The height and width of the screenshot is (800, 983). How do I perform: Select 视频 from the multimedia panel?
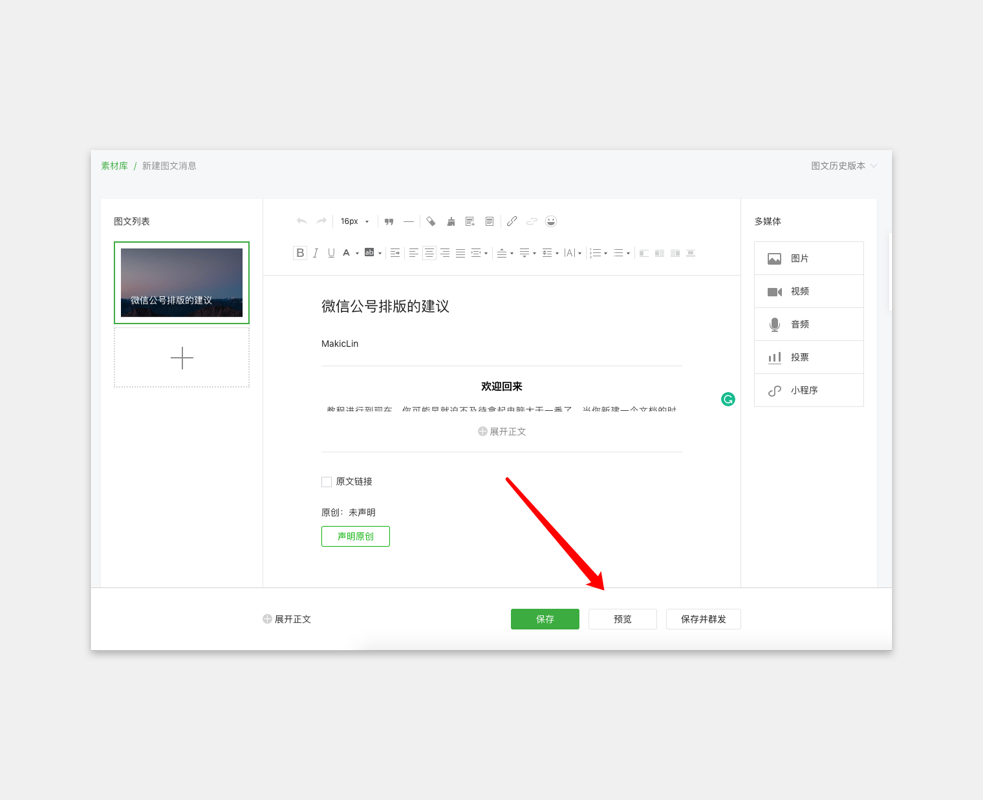tap(808, 291)
